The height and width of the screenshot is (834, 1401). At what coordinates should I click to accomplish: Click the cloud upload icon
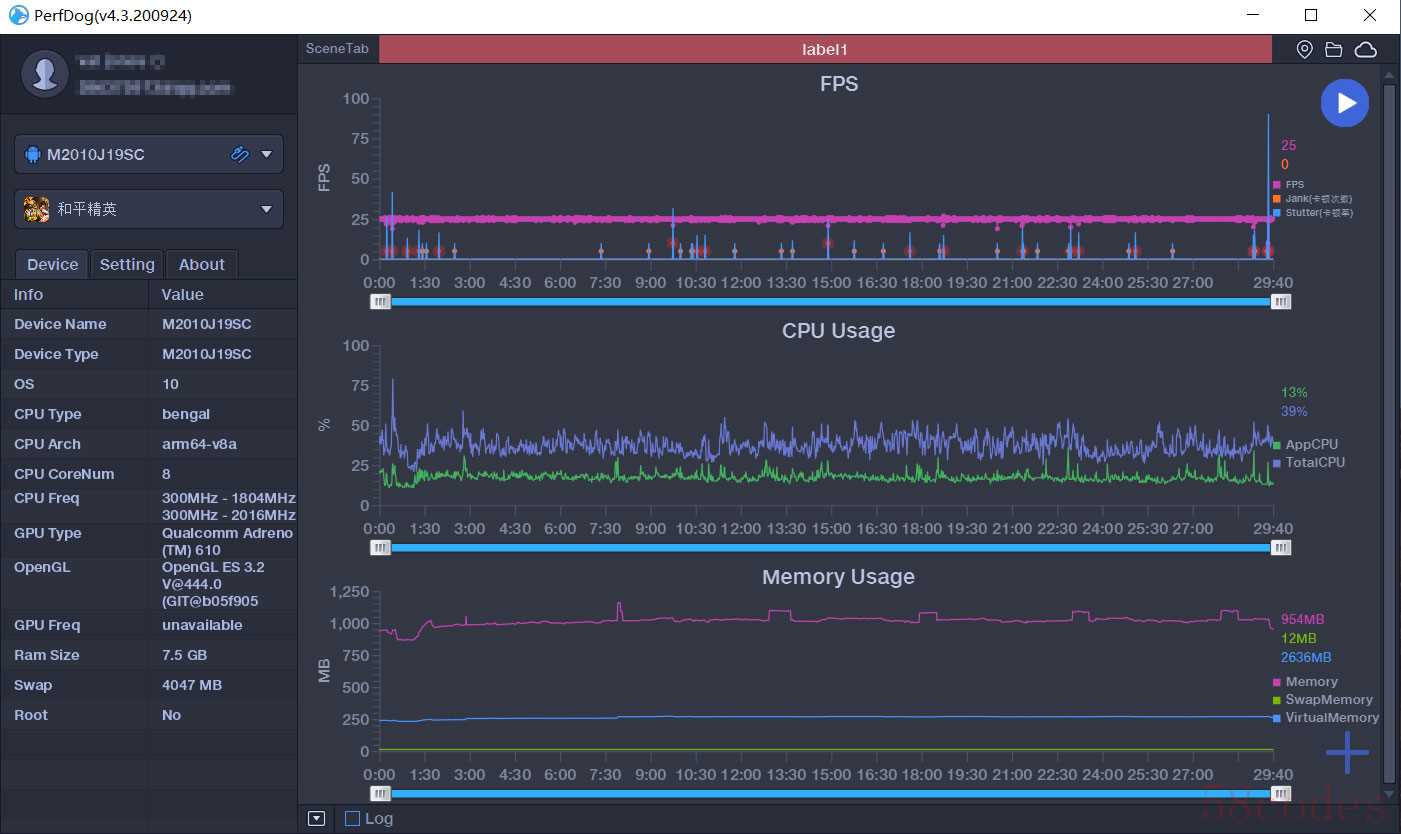[1365, 50]
